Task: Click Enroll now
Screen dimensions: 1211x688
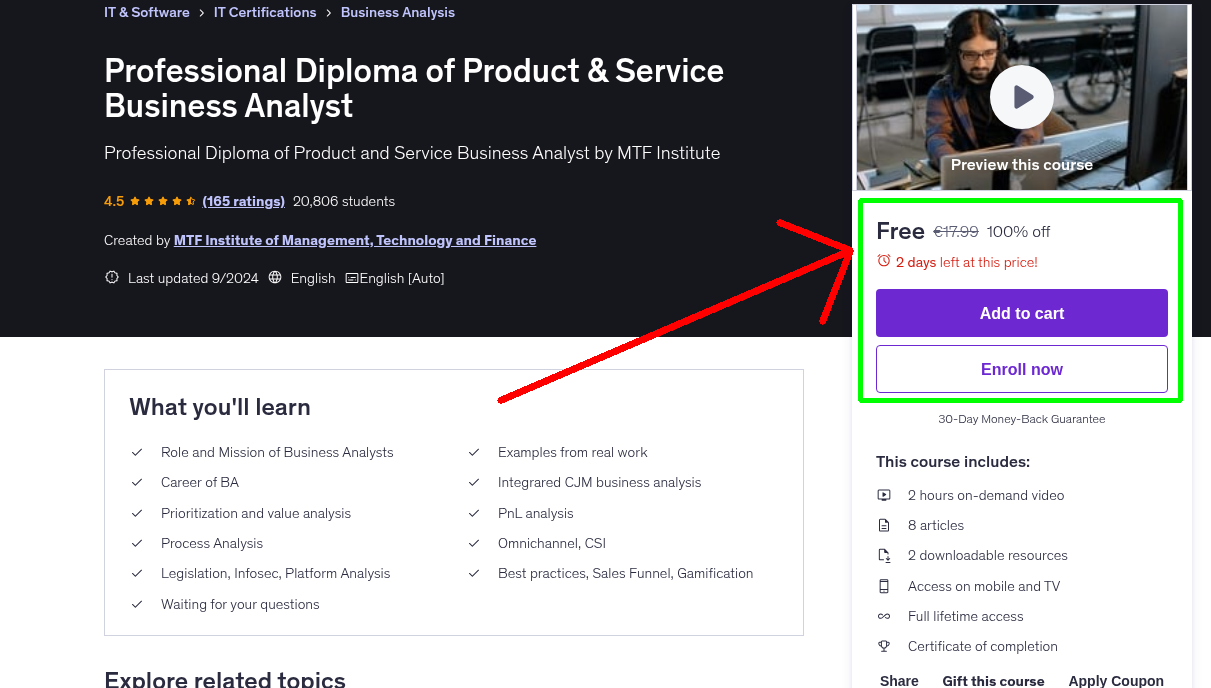Action: tap(1021, 368)
